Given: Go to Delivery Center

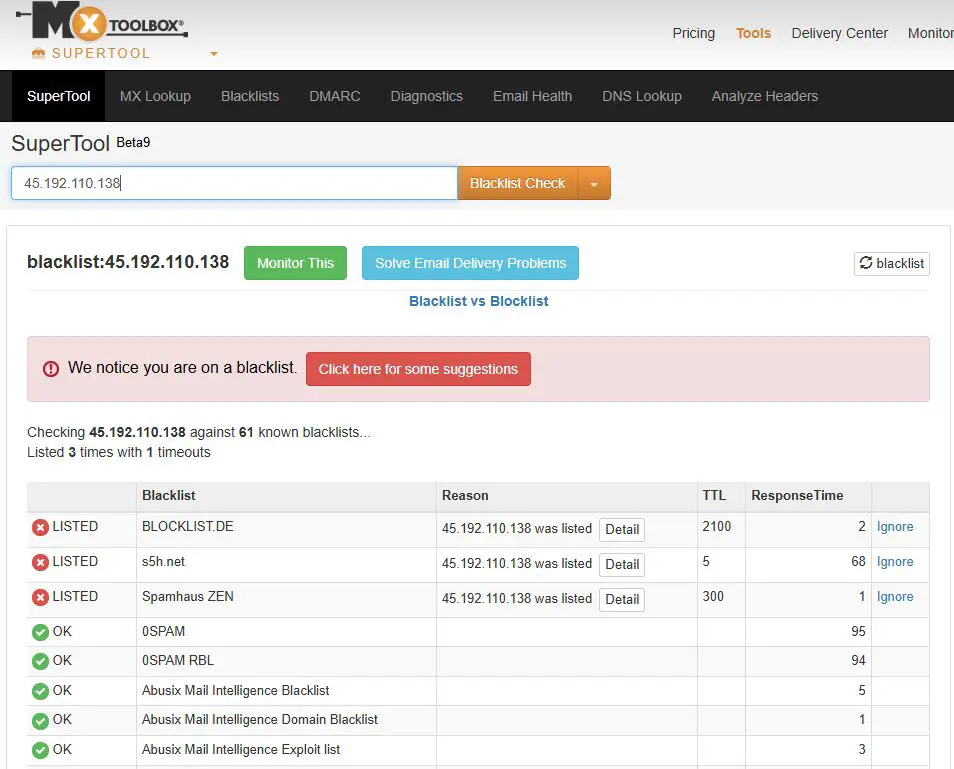Looking at the screenshot, I should [x=840, y=33].
